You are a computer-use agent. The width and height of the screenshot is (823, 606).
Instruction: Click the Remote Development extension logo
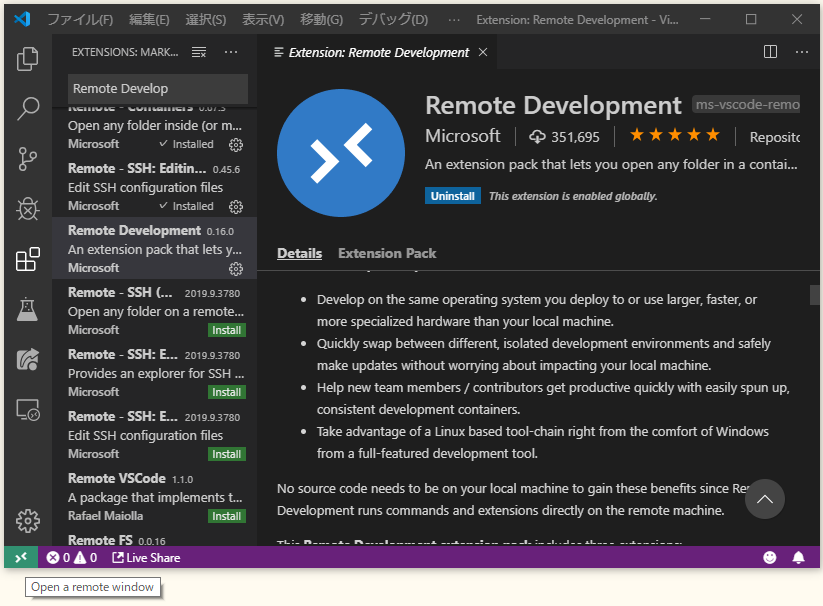pos(341,153)
